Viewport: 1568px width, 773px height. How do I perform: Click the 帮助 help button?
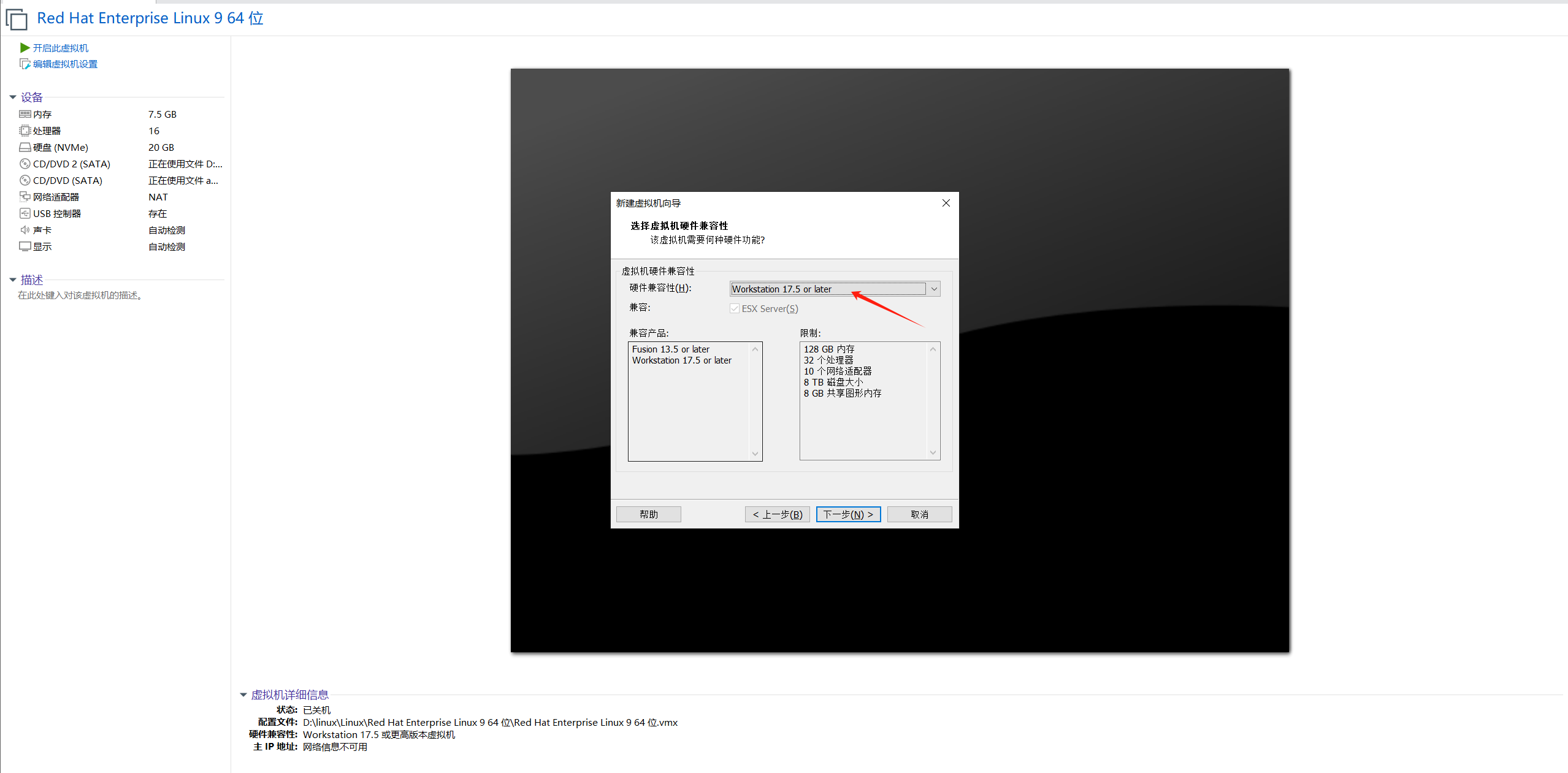(x=649, y=514)
